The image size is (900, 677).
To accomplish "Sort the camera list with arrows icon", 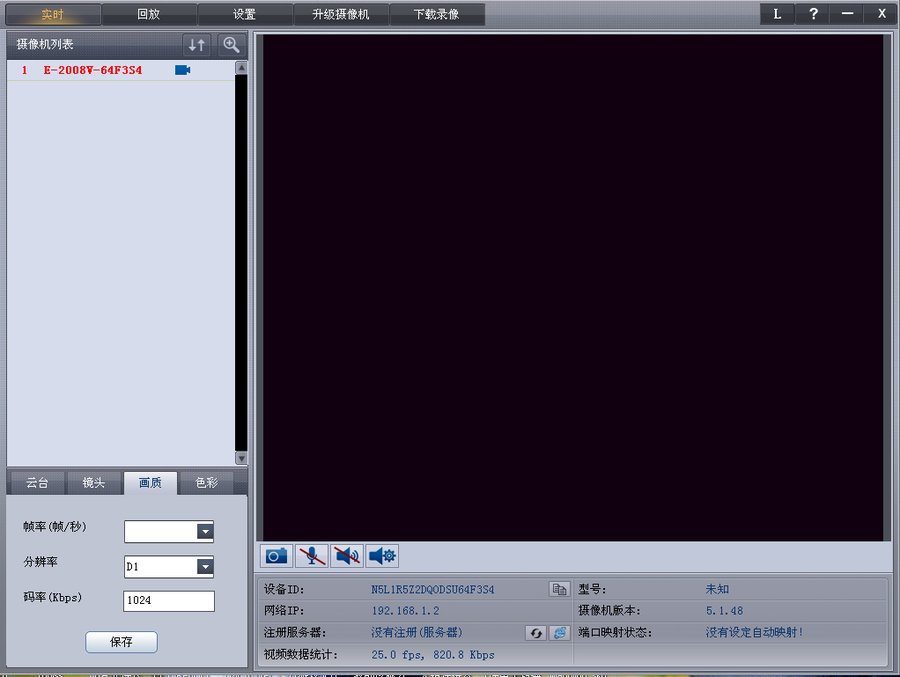I will click(x=196, y=45).
